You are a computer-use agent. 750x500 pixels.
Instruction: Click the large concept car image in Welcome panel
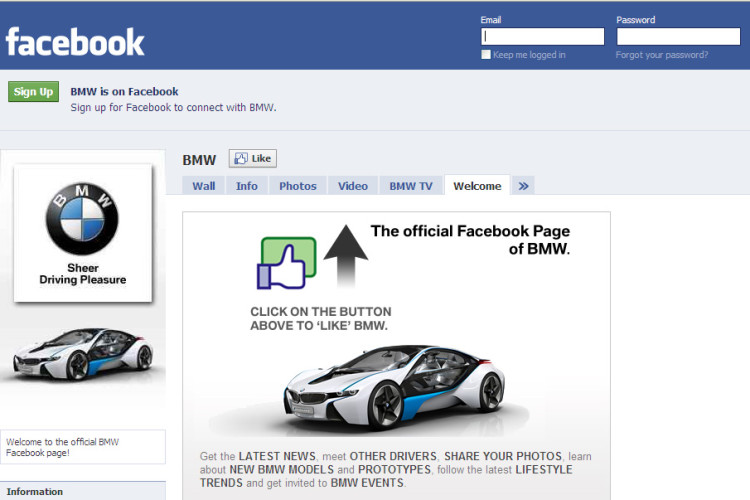(394, 387)
